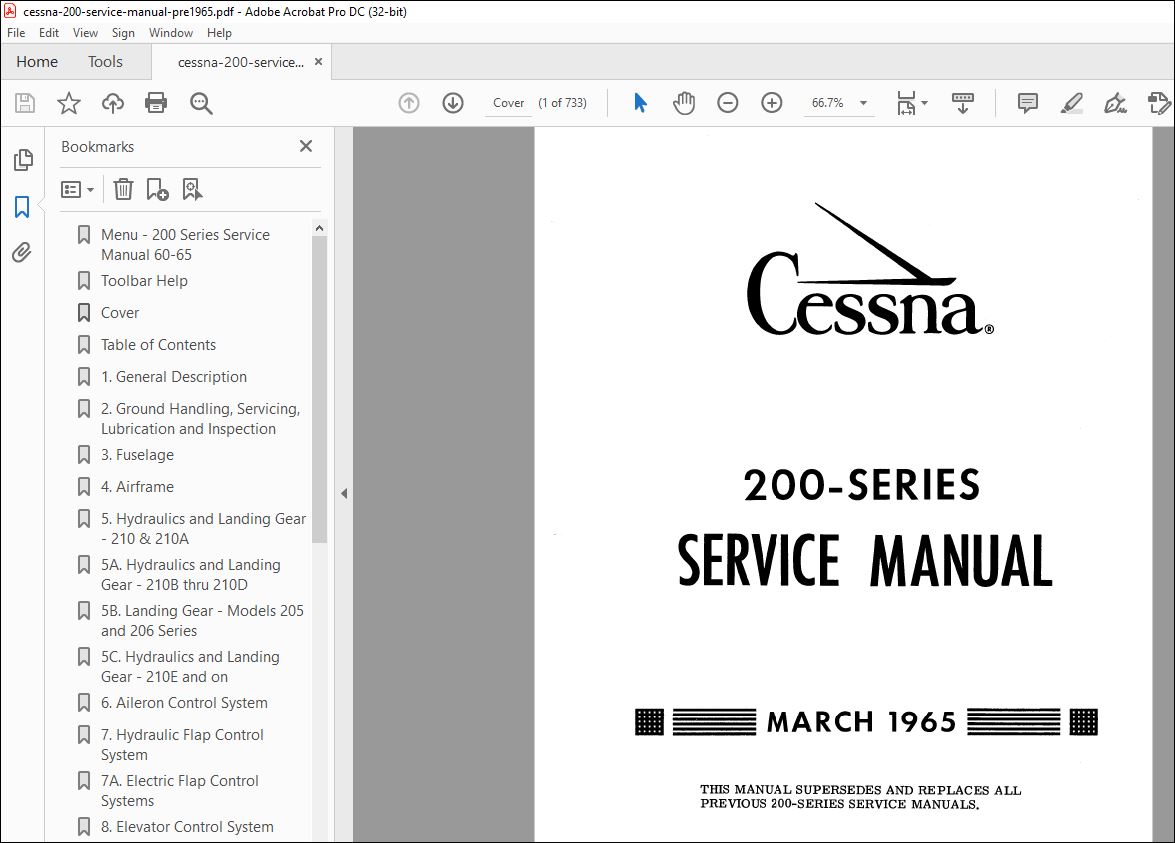Click bookmarks scrollbar up arrow
The image size is (1175, 843).
(x=319, y=228)
